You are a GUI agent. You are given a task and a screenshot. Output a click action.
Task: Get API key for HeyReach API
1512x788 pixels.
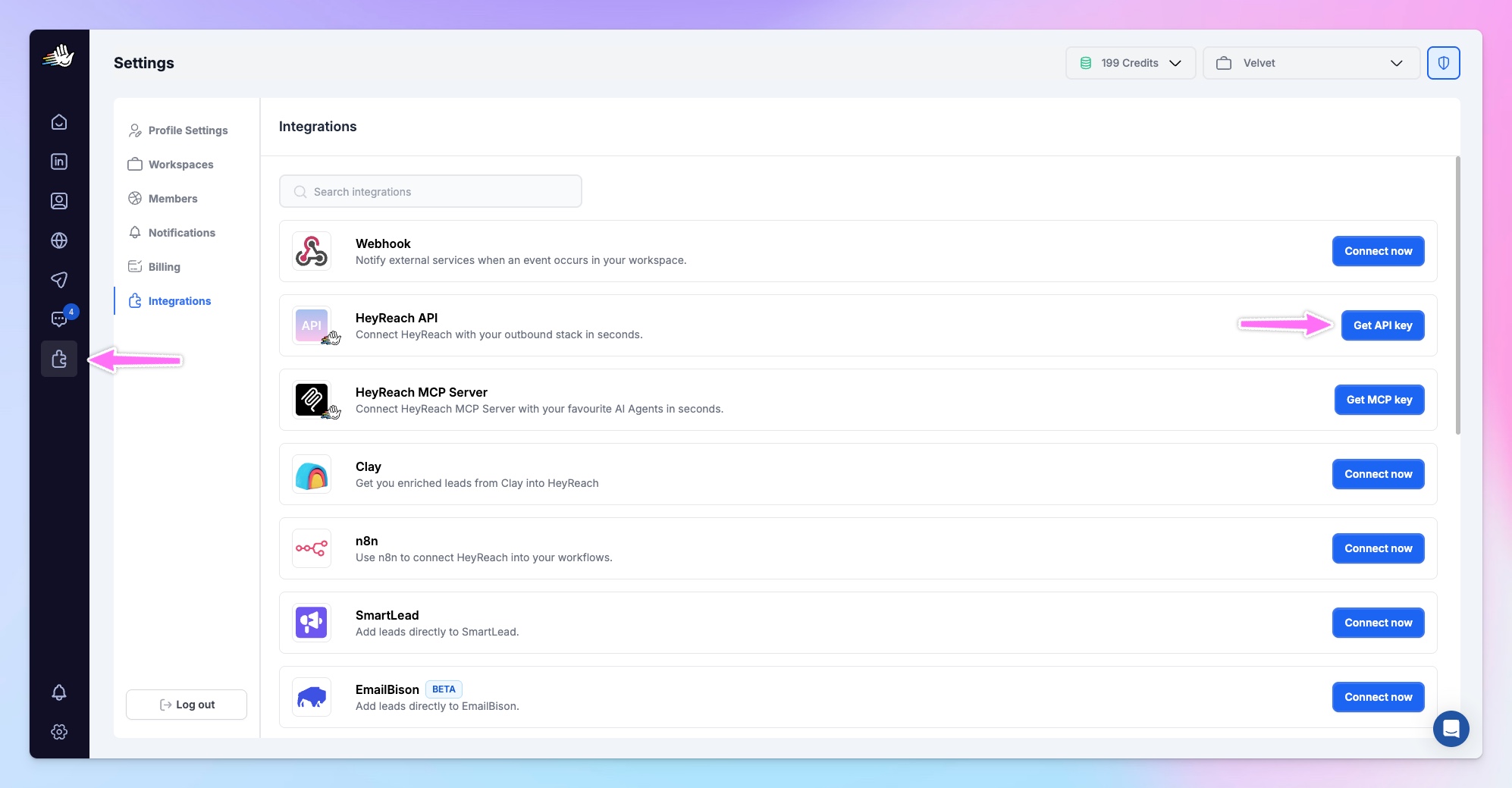click(x=1383, y=325)
